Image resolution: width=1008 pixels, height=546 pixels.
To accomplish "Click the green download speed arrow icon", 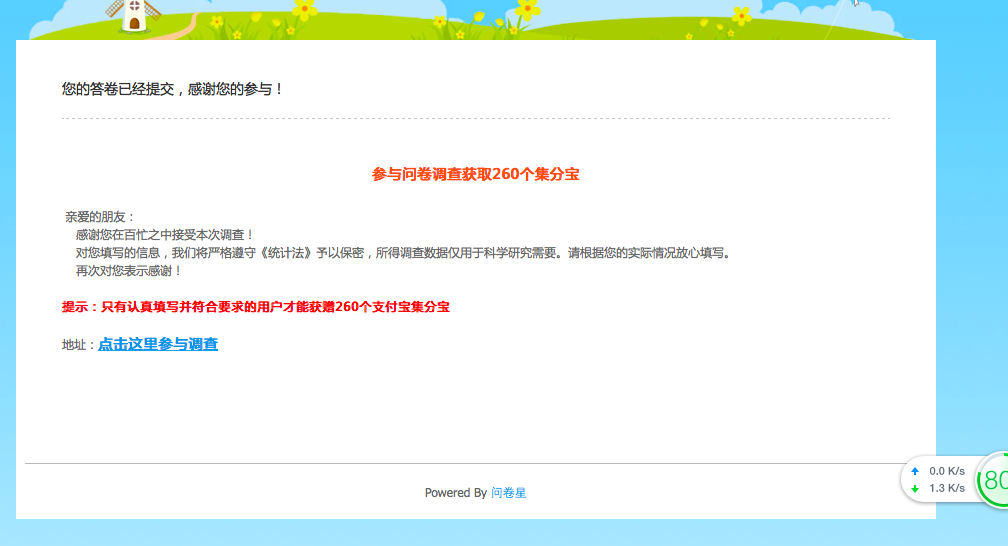I will point(915,489).
